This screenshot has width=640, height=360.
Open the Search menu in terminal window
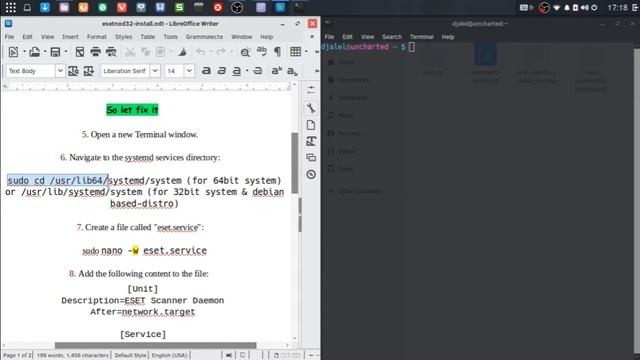pyautogui.click(x=392, y=37)
